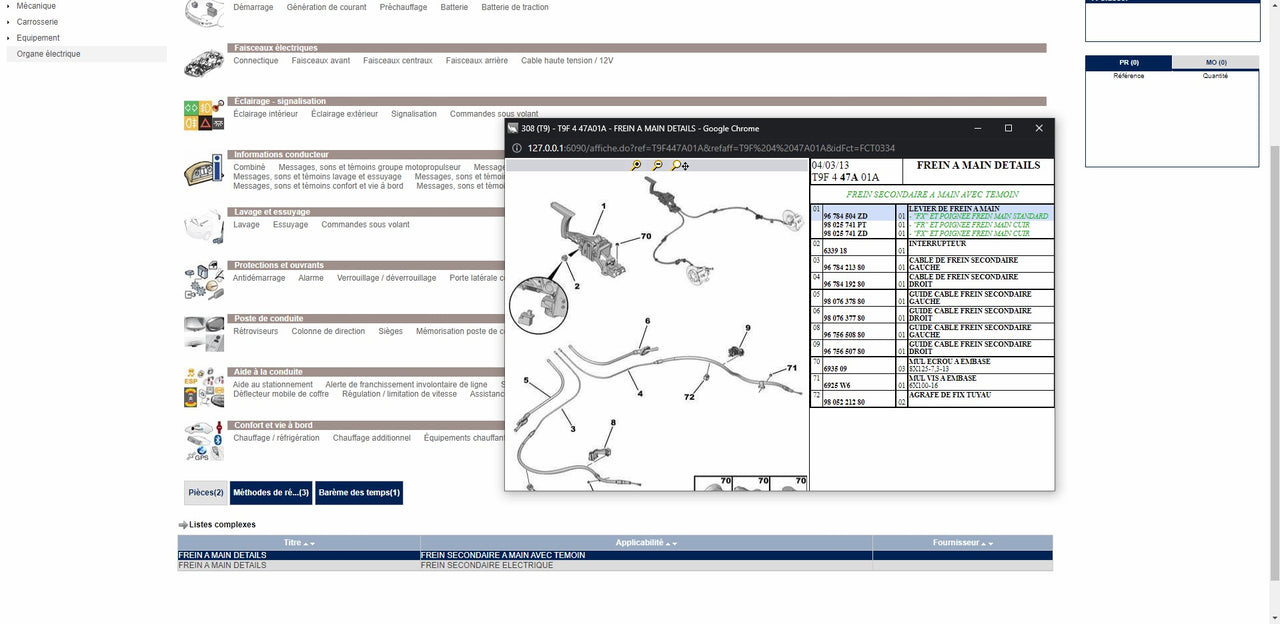This screenshot has width=1280, height=624.
Task: Activate the magnifier pan tool
Action: (x=680, y=166)
